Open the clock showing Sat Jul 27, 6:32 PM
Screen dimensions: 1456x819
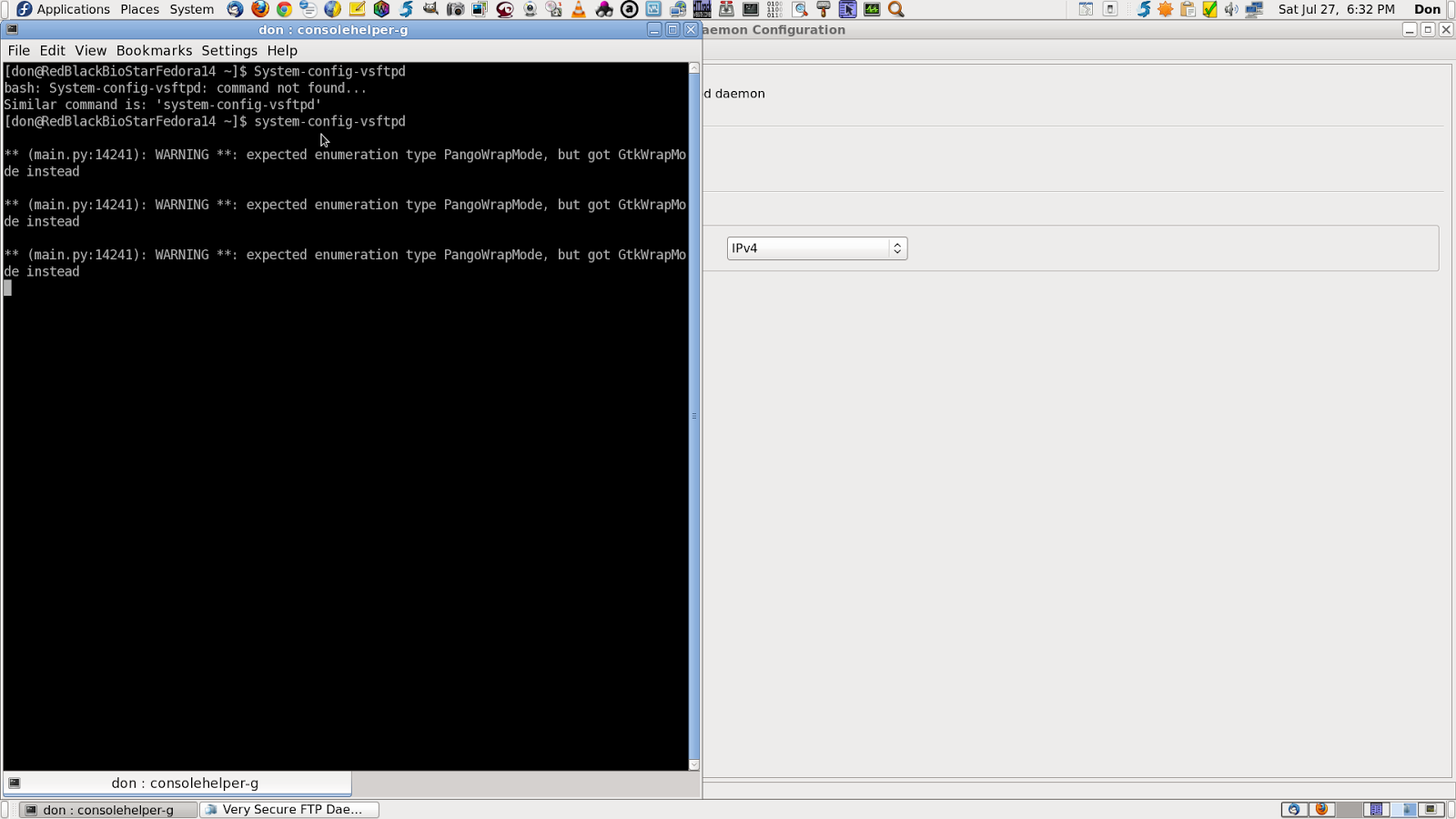(1336, 9)
